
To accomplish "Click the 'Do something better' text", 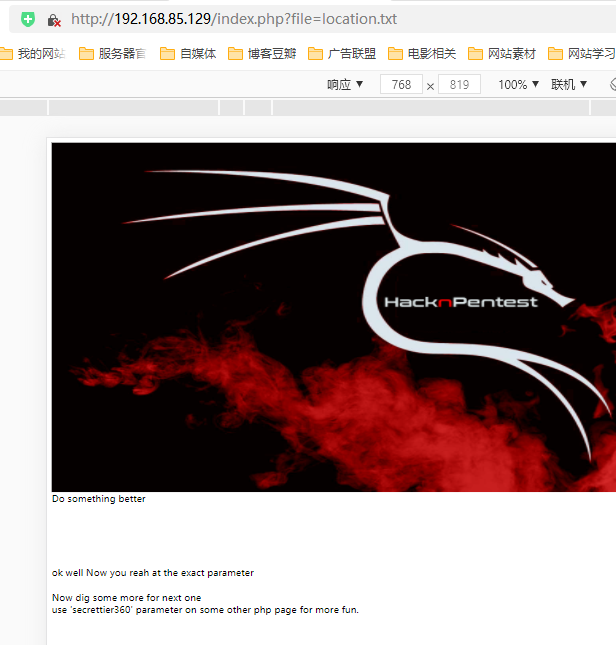I will tap(99, 499).
